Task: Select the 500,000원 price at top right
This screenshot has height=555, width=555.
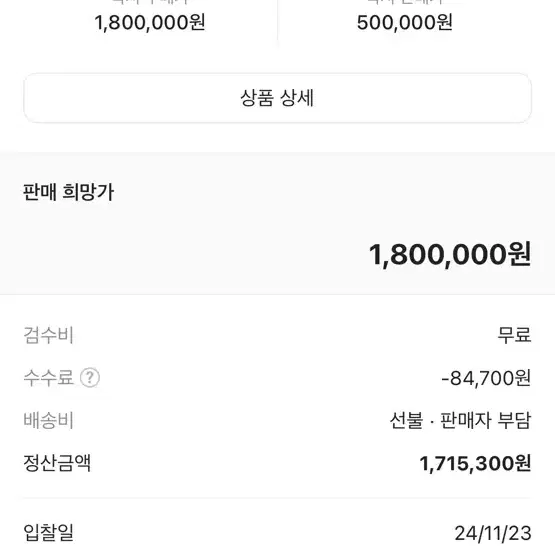Action: pos(405,23)
